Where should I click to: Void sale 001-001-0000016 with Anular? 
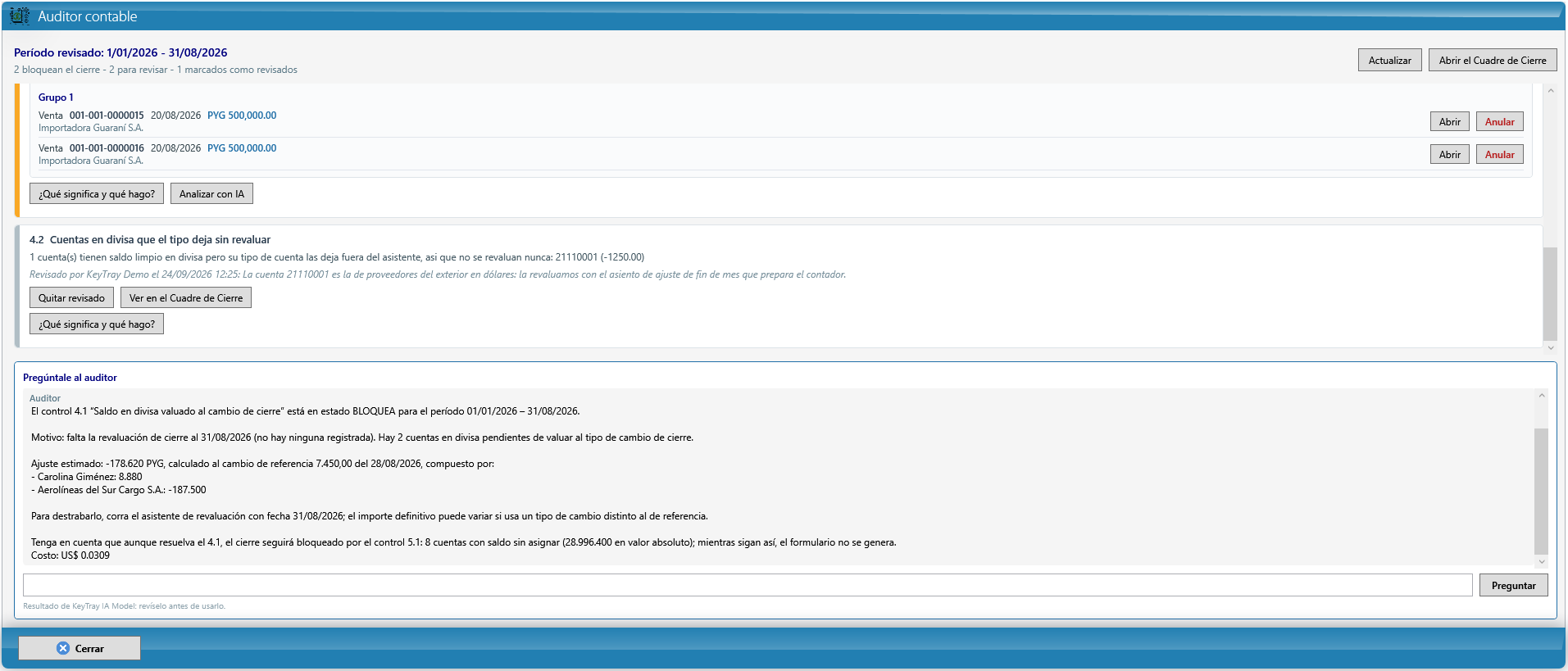point(1499,154)
